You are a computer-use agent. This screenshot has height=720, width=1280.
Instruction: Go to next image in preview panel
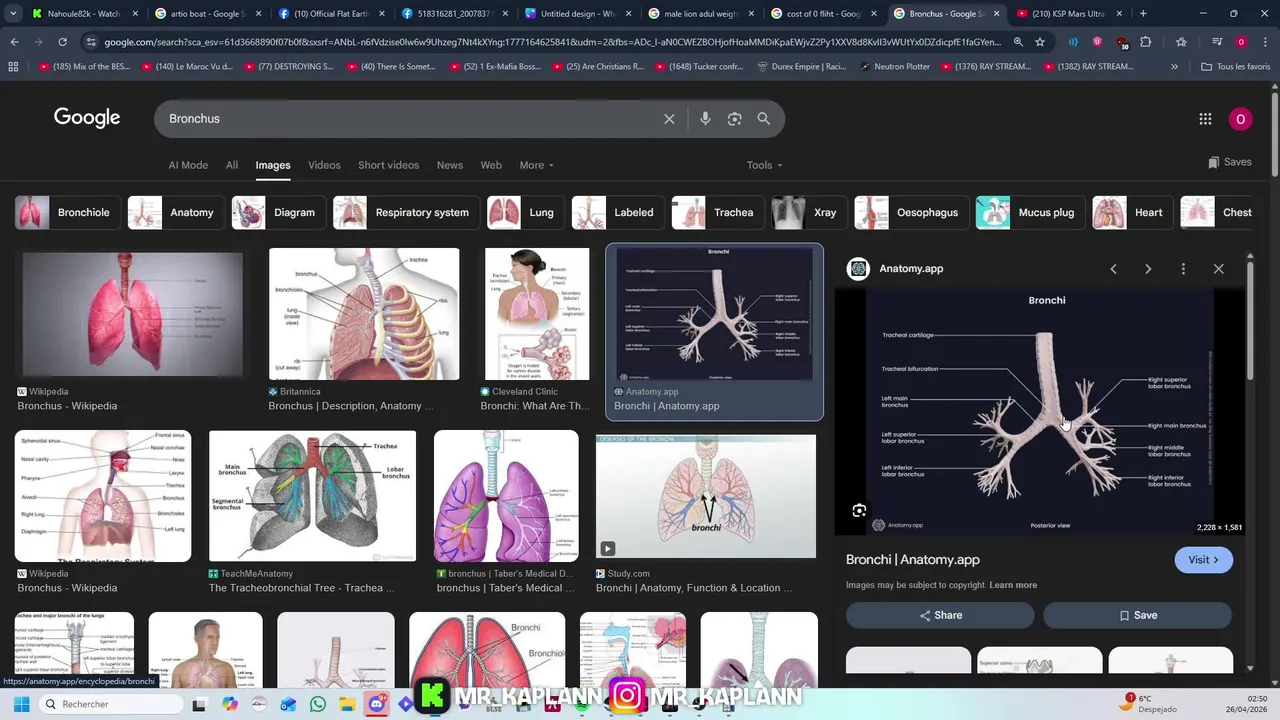point(1148,269)
